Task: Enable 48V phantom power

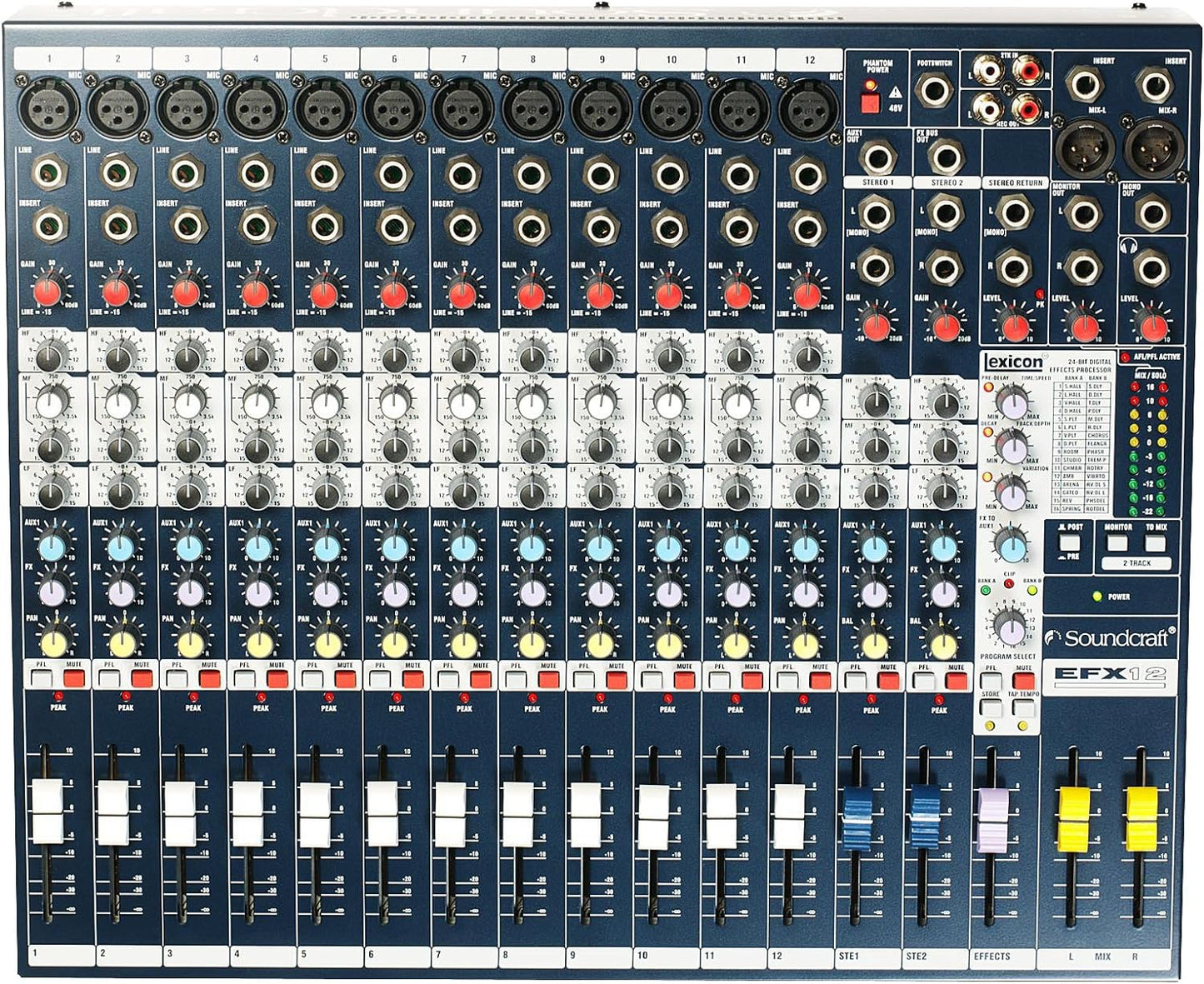Action: click(869, 104)
